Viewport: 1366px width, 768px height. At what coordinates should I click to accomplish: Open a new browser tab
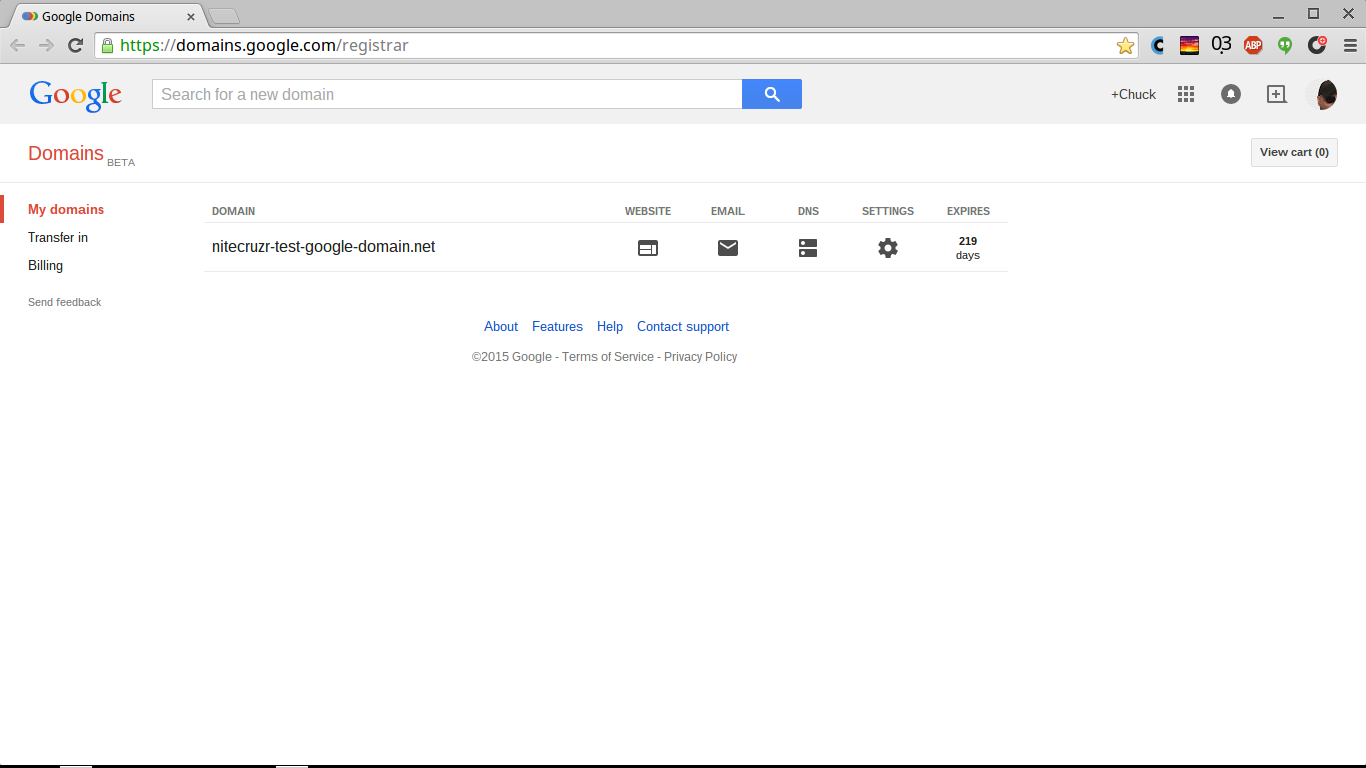coord(224,16)
